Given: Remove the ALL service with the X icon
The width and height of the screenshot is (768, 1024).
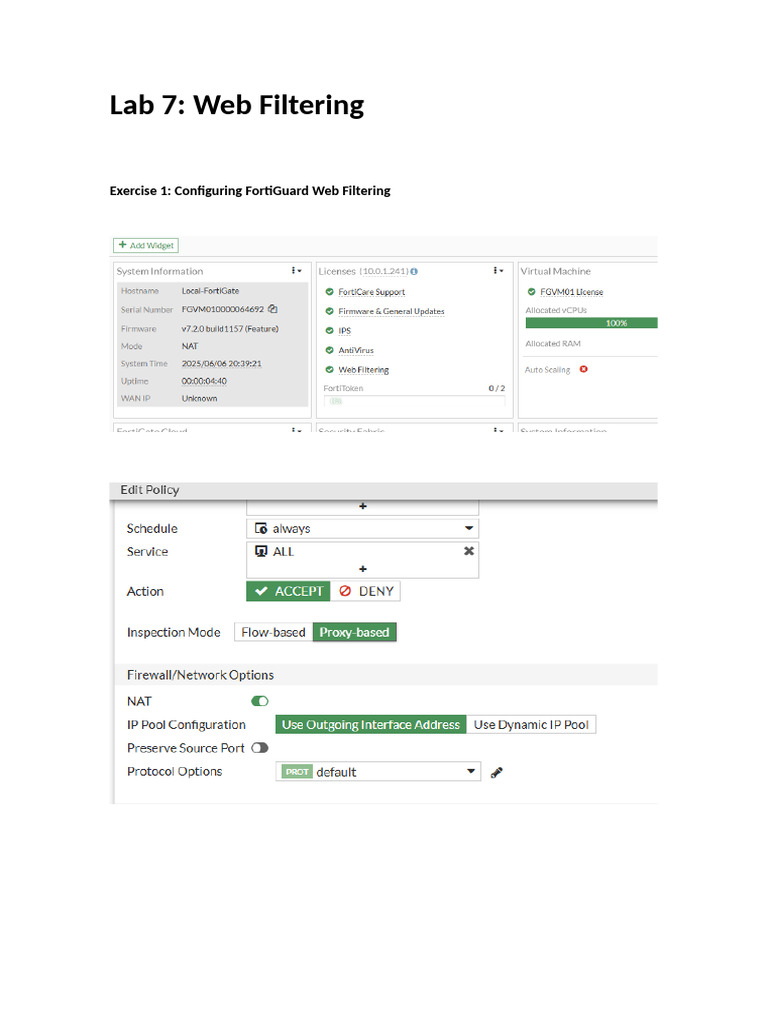Looking at the screenshot, I should tap(468, 551).
